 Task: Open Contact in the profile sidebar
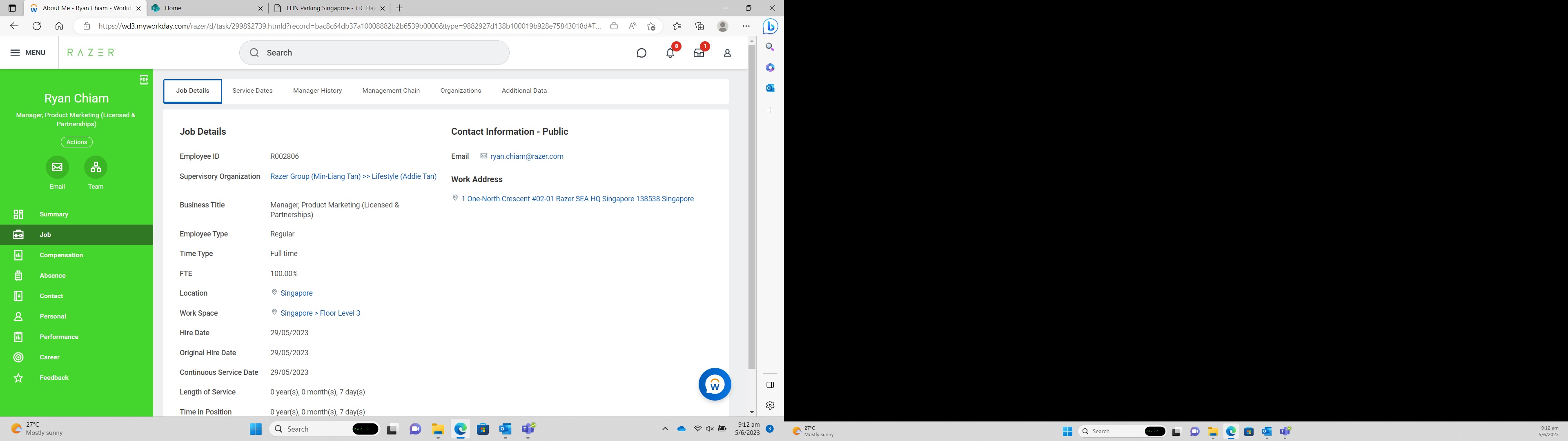pyautogui.click(x=77, y=296)
